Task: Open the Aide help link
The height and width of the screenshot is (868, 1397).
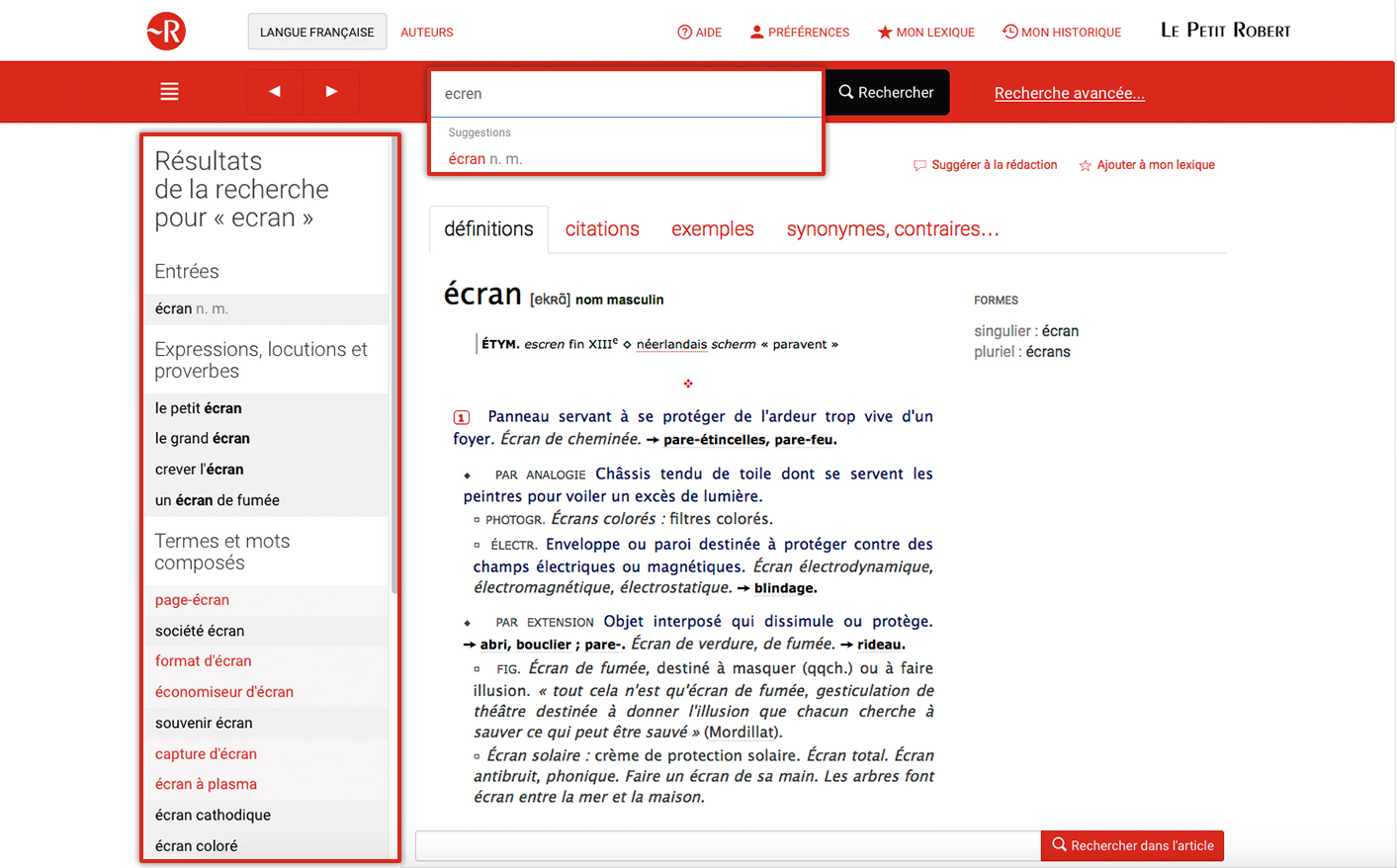Action: [699, 32]
